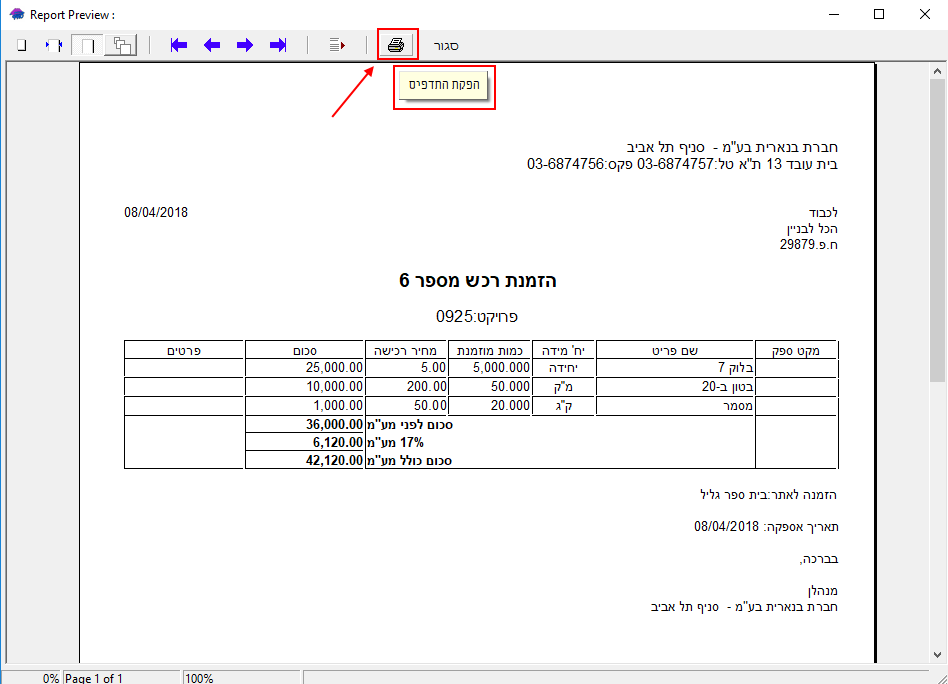Click the report title 'הזמנת רכש מספר 6'
Screen dimensions: 948x684
click(x=477, y=281)
